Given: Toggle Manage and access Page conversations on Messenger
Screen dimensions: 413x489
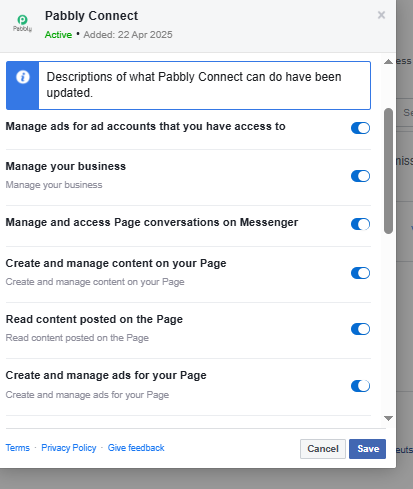Looking at the screenshot, I should [360, 224].
